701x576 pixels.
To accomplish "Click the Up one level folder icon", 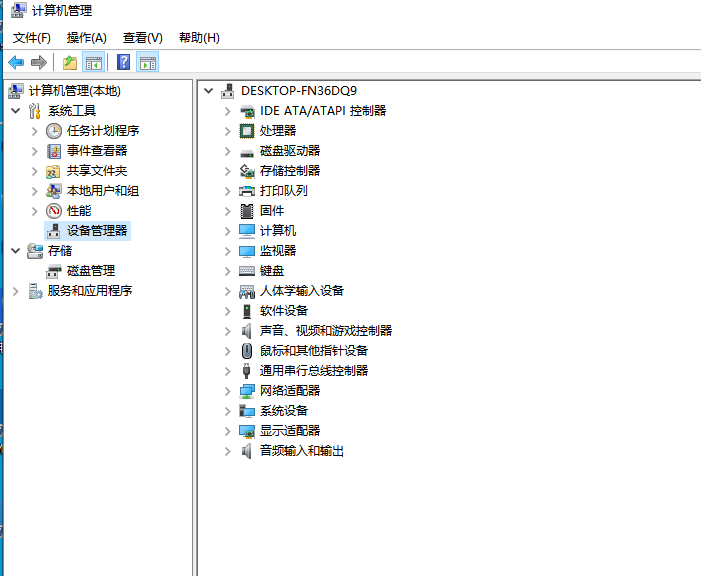I will click(x=70, y=62).
